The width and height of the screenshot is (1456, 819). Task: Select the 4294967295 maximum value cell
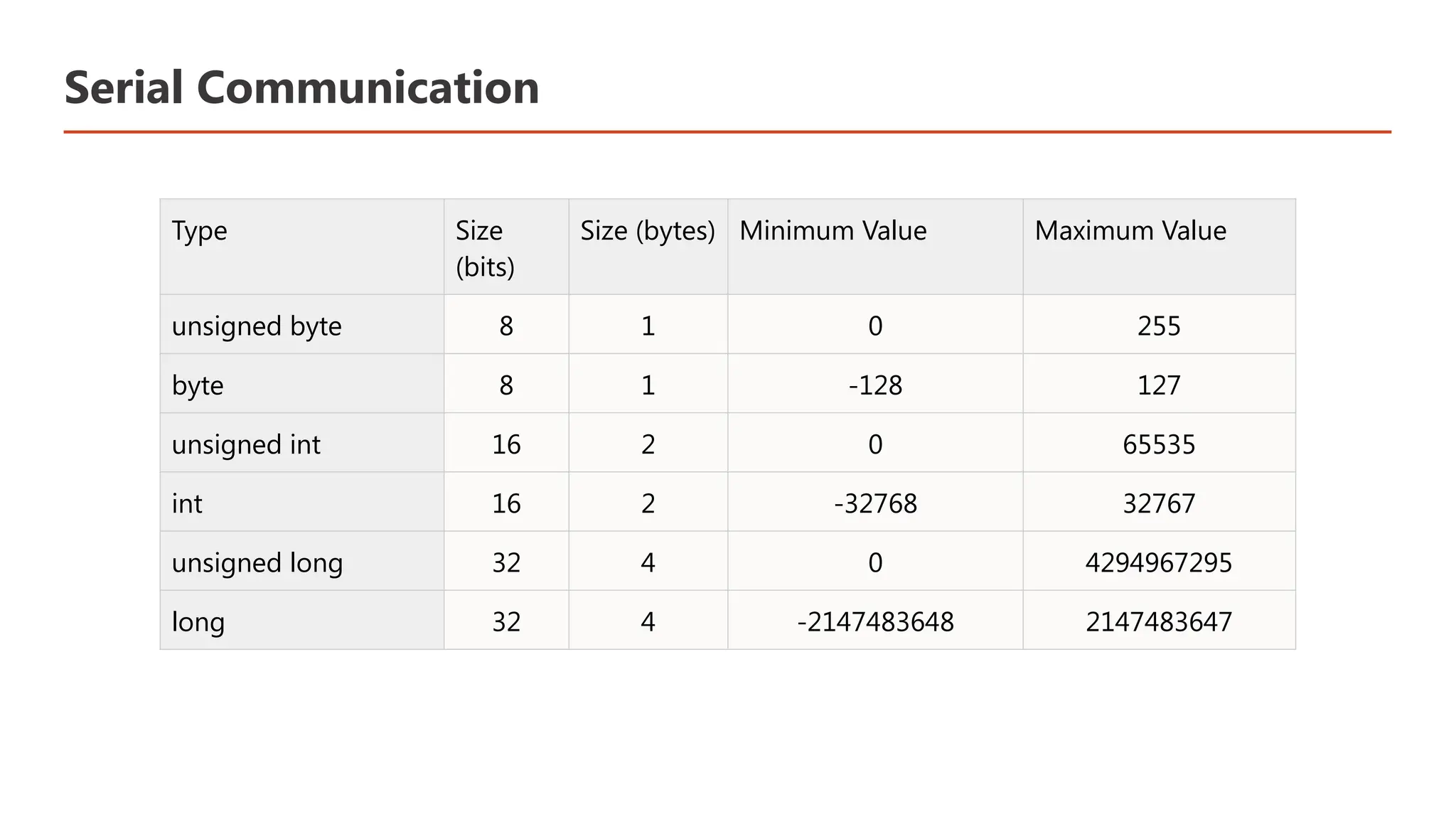click(x=1159, y=560)
